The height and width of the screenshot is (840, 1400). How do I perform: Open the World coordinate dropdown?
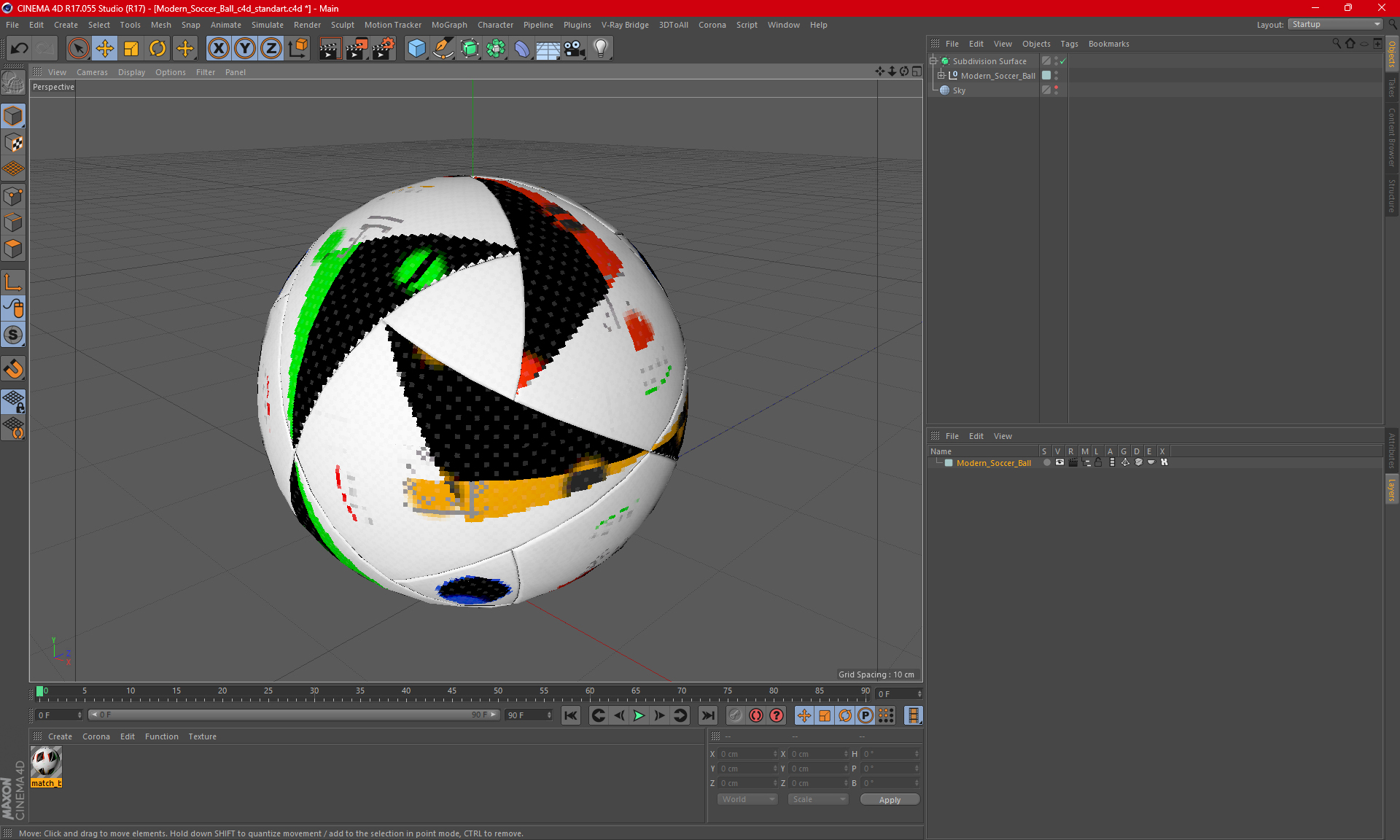[x=747, y=799]
